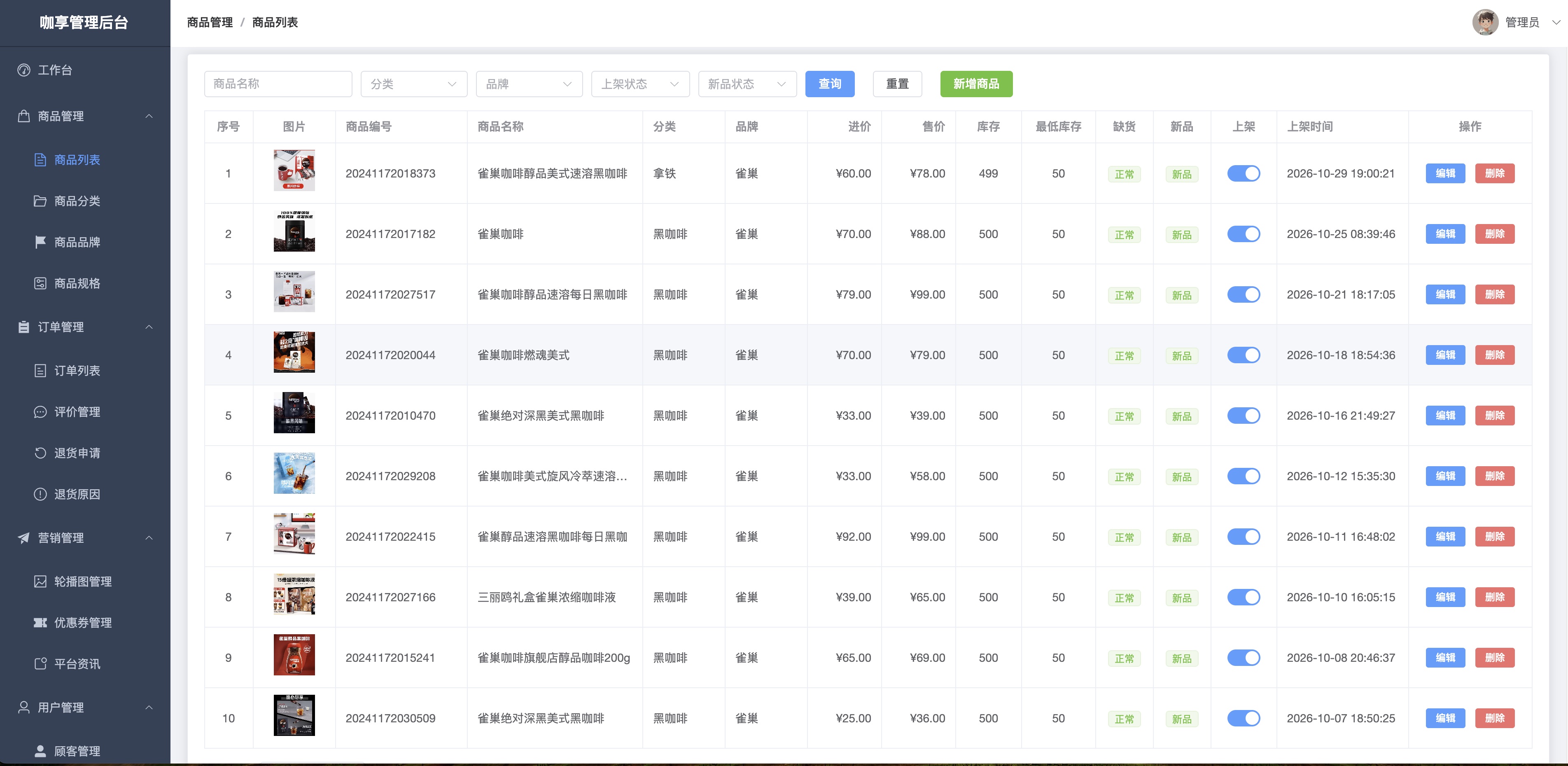This screenshot has width=1568, height=766.
Task: Click 删除 for product 20241172030509
Action: 1495,719
